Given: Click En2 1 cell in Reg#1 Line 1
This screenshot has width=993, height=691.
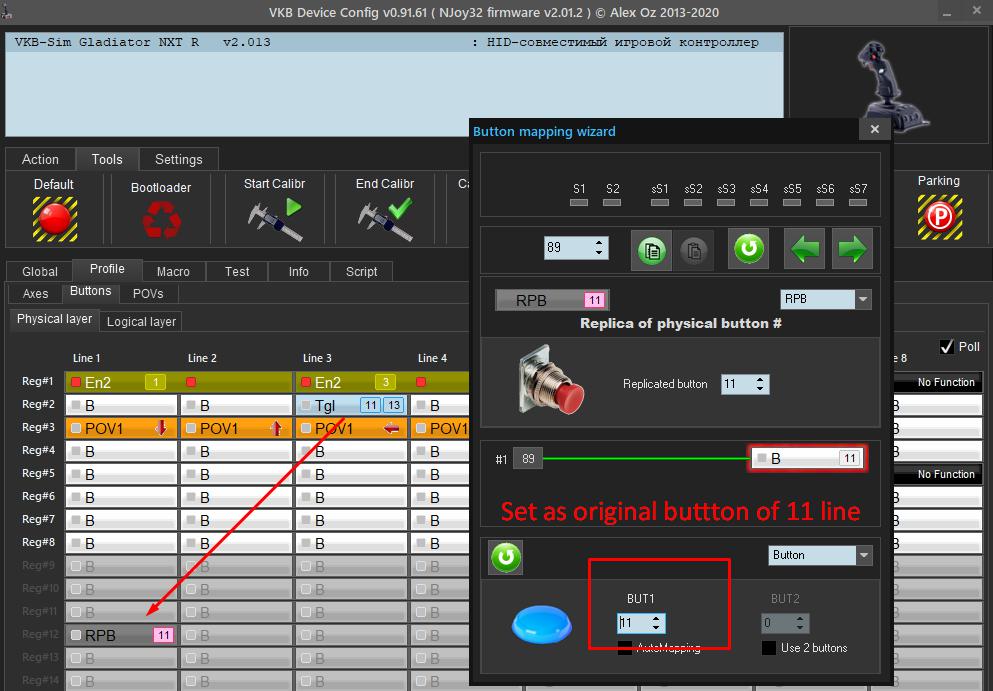Looking at the screenshot, I should click(122, 382).
